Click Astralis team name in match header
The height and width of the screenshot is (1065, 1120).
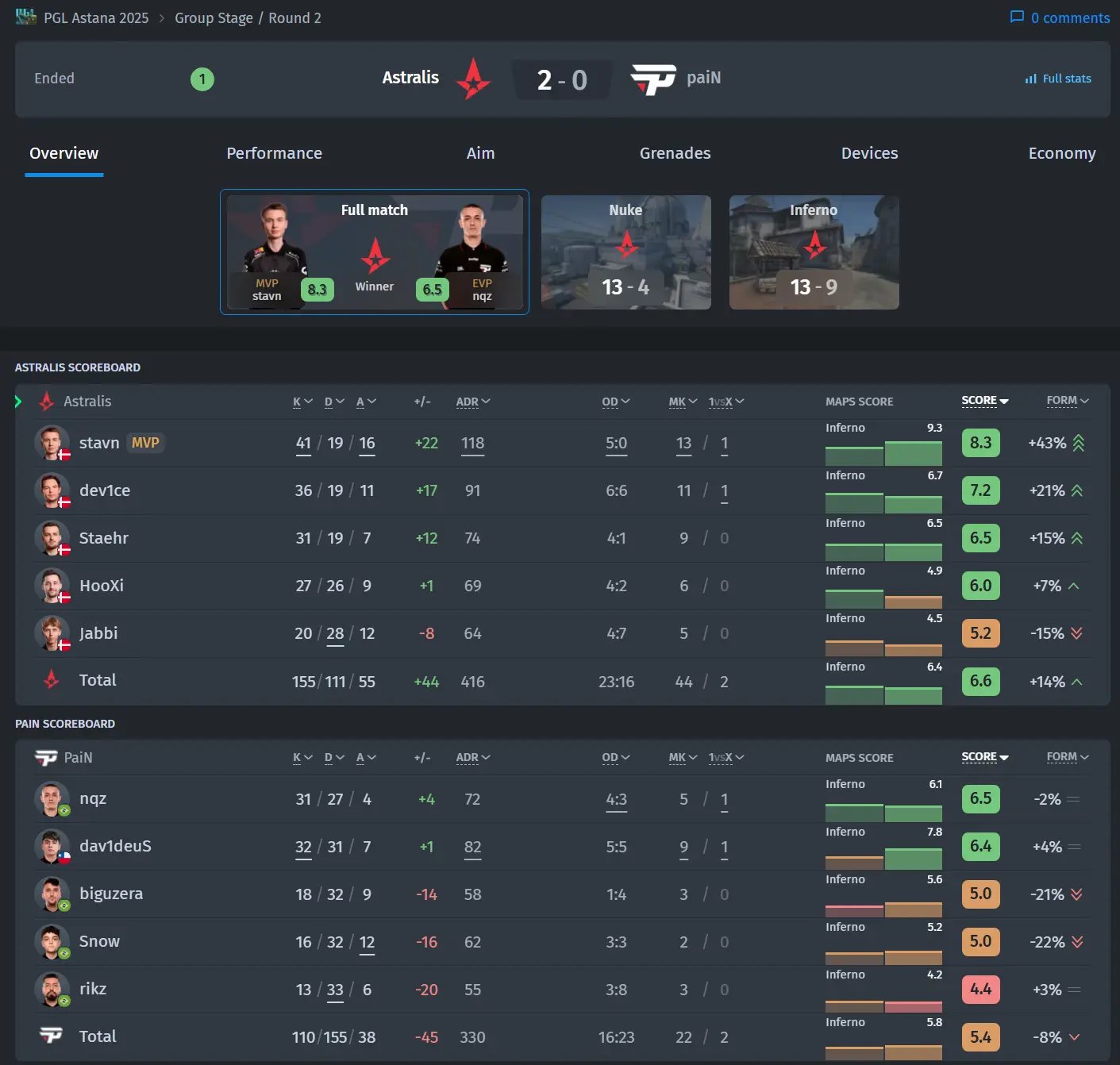pyautogui.click(x=410, y=78)
